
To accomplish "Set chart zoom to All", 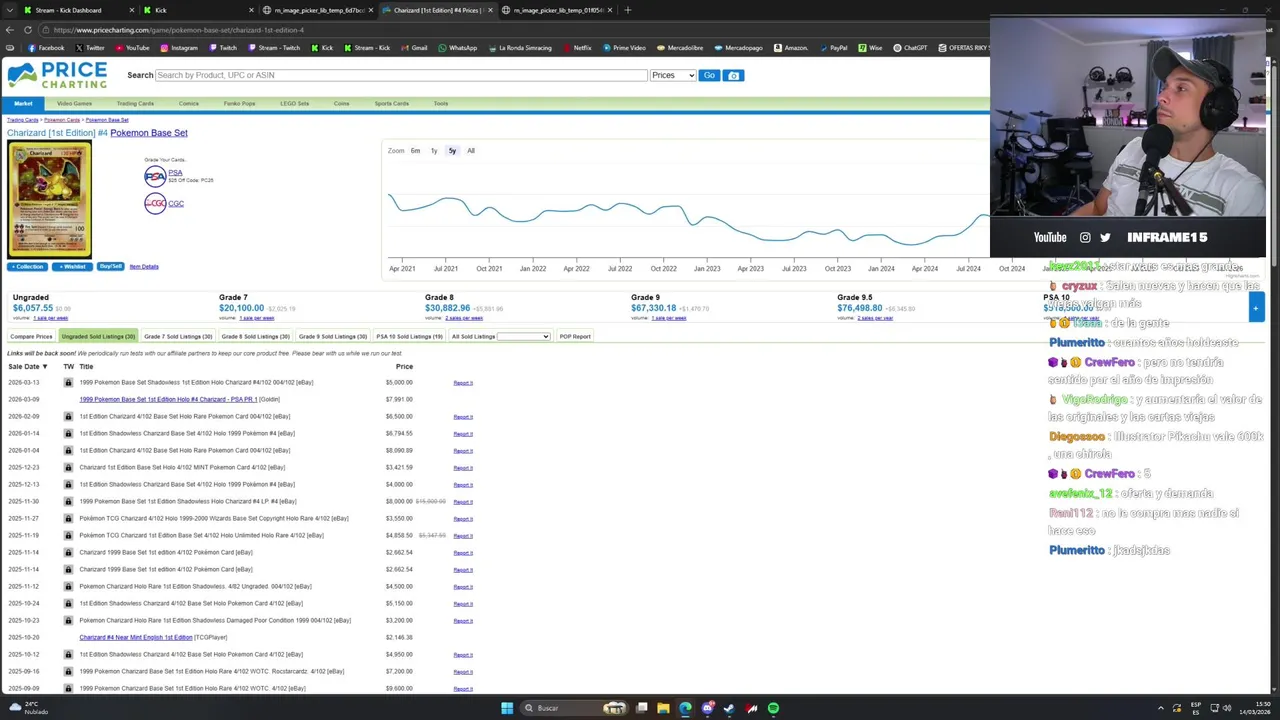I will (471, 151).
